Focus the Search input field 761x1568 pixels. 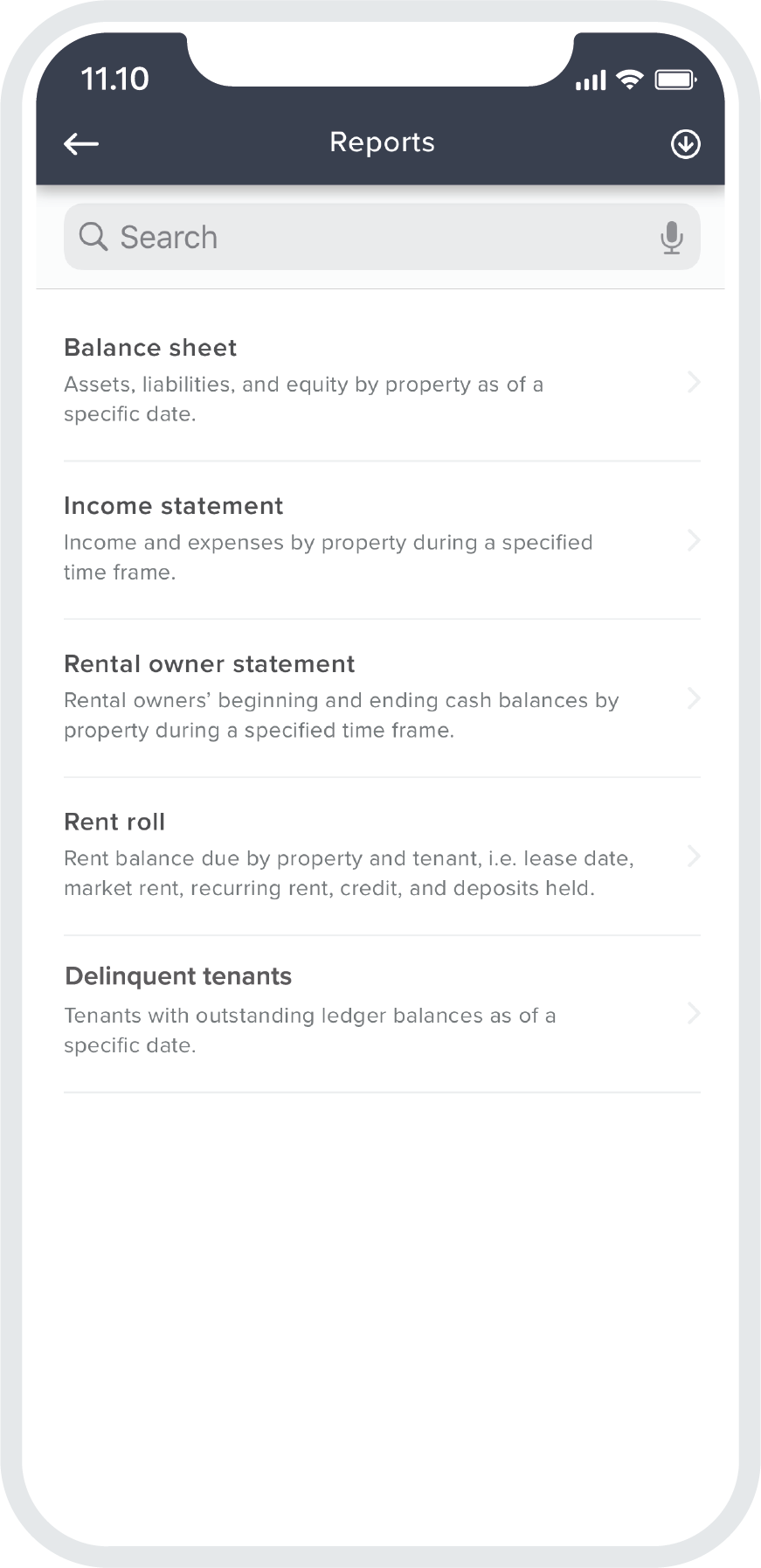click(x=382, y=237)
